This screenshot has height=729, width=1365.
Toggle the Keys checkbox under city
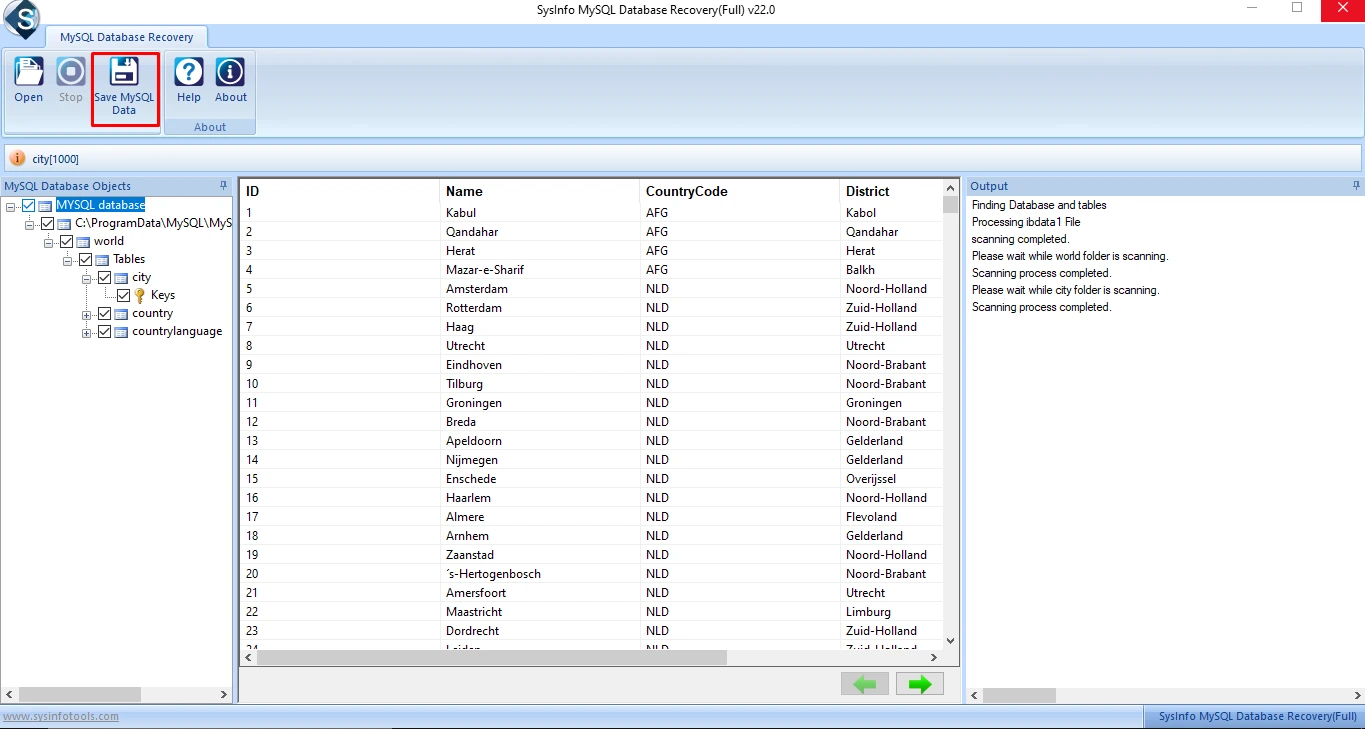click(x=123, y=295)
